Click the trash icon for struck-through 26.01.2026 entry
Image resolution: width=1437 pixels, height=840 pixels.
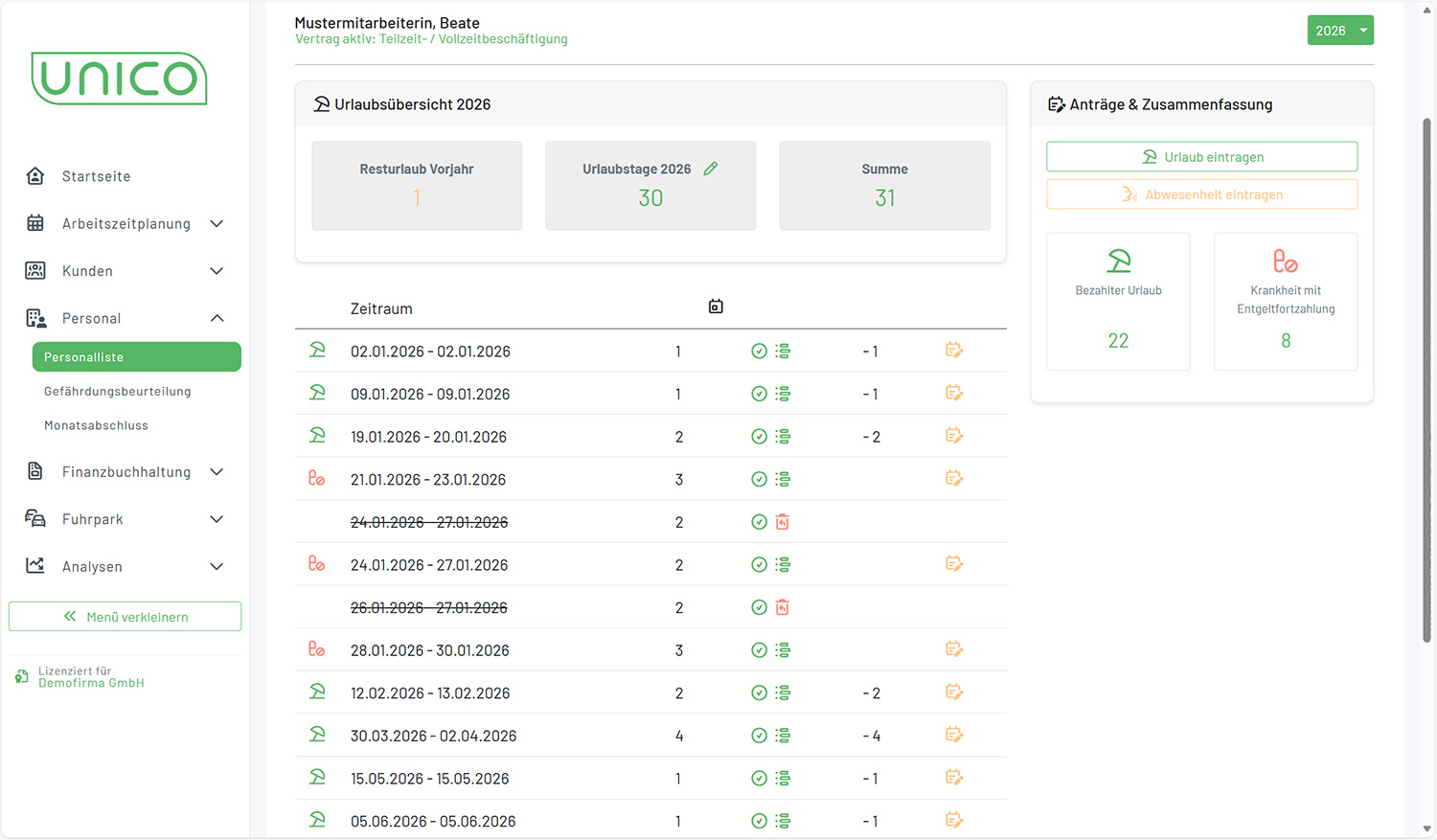click(x=783, y=607)
